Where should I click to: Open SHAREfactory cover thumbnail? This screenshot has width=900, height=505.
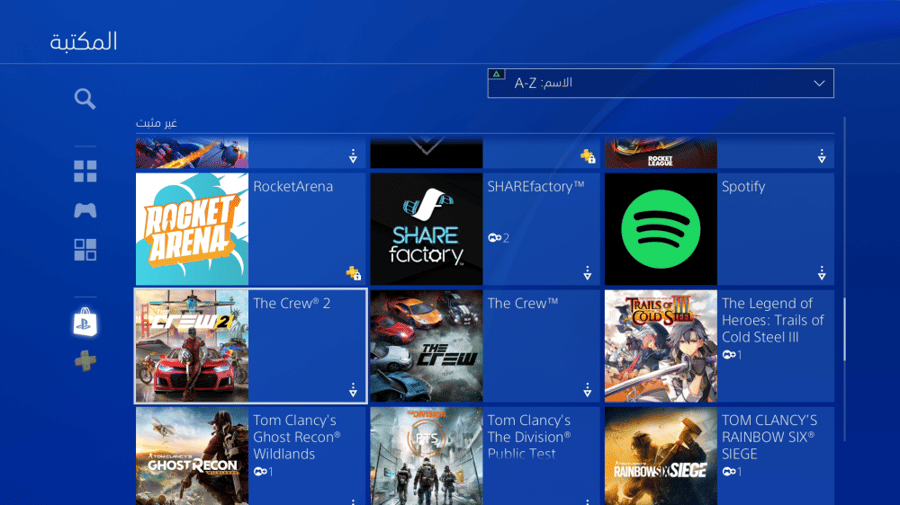(x=426, y=229)
